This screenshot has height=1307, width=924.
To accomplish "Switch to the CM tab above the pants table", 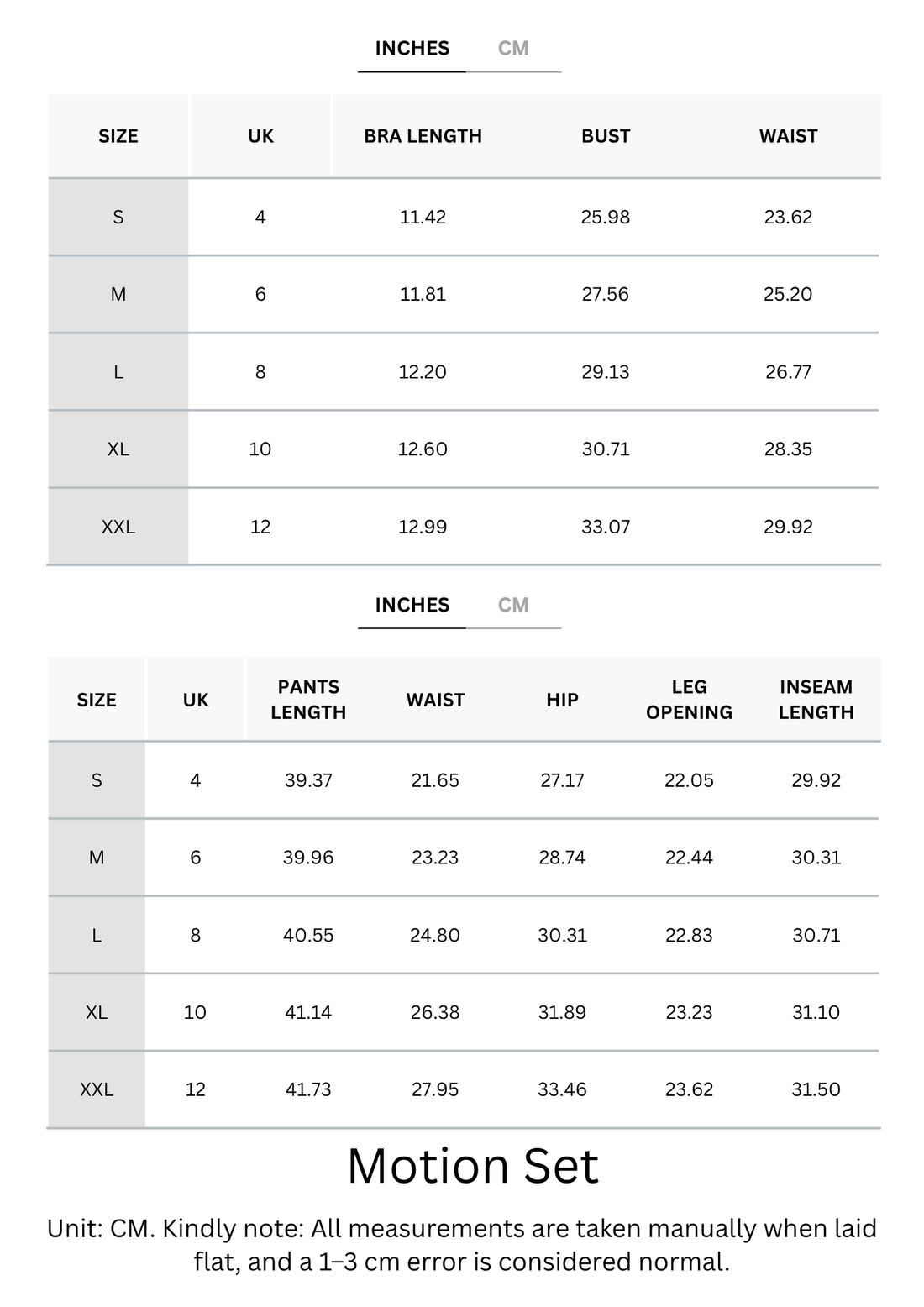I will [513, 605].
